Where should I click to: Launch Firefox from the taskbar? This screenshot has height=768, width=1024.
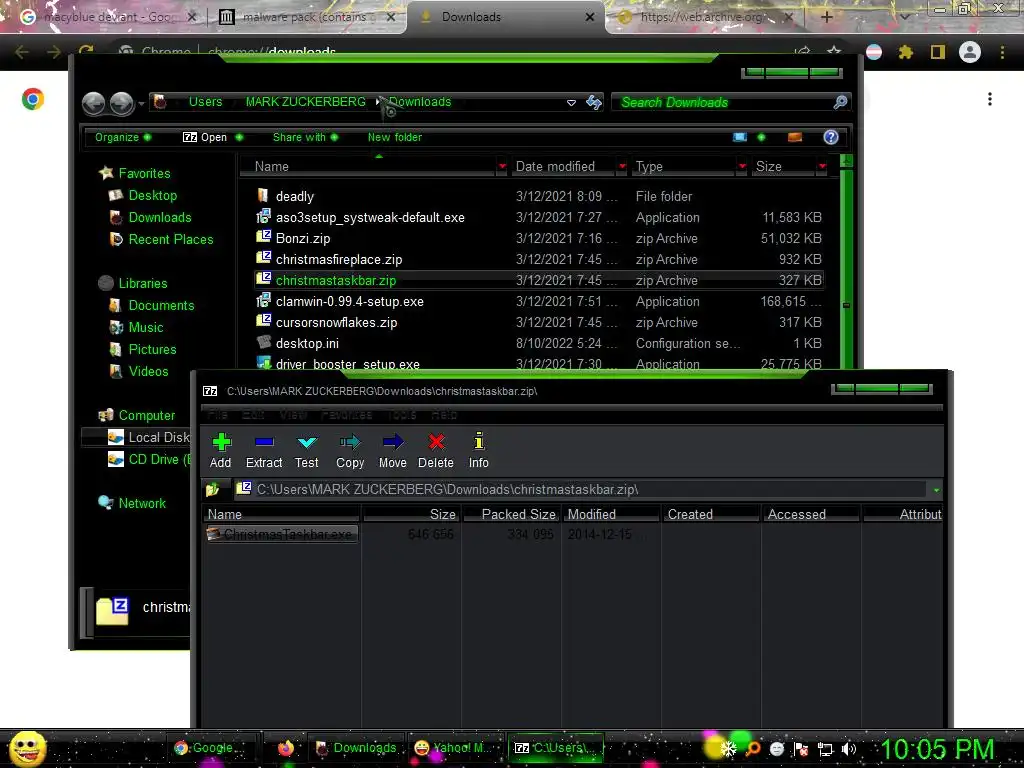(x=285, y=748)
